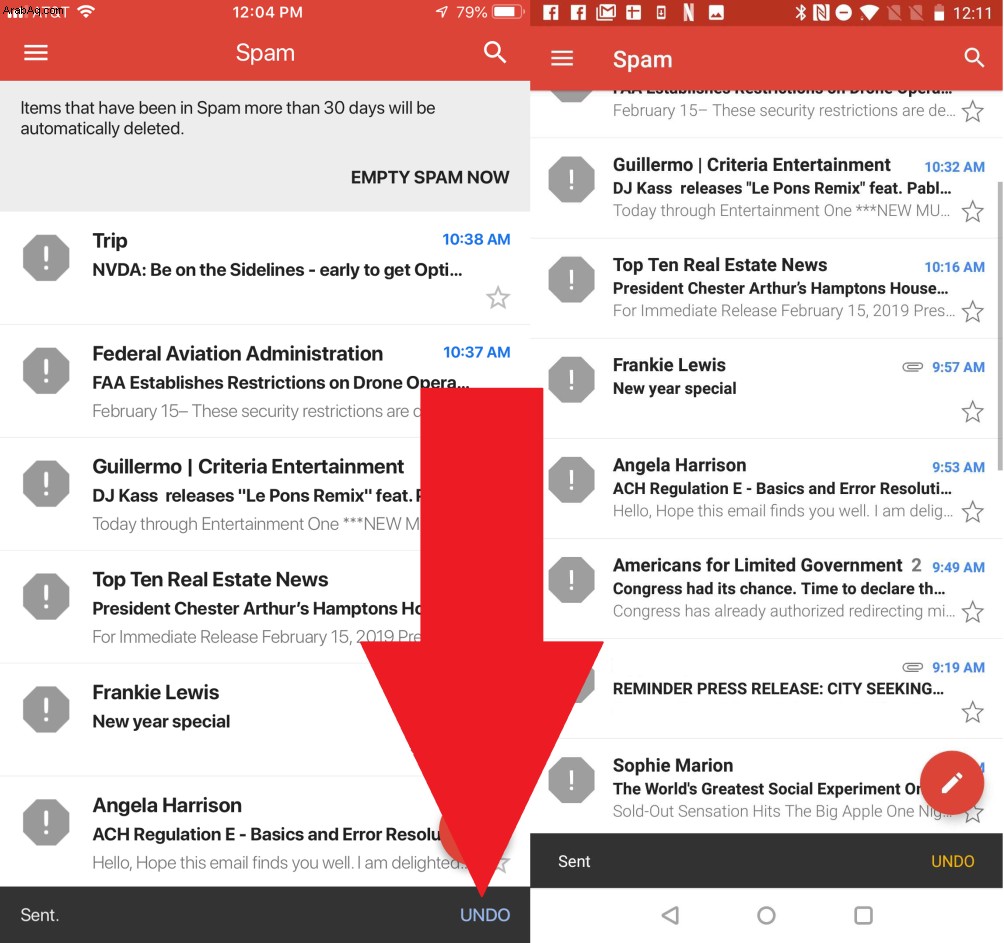Tap attachment paperclip on the 9:19 AM email
The height and width of the screenshot is (943, 1004).
pos(912,667)
